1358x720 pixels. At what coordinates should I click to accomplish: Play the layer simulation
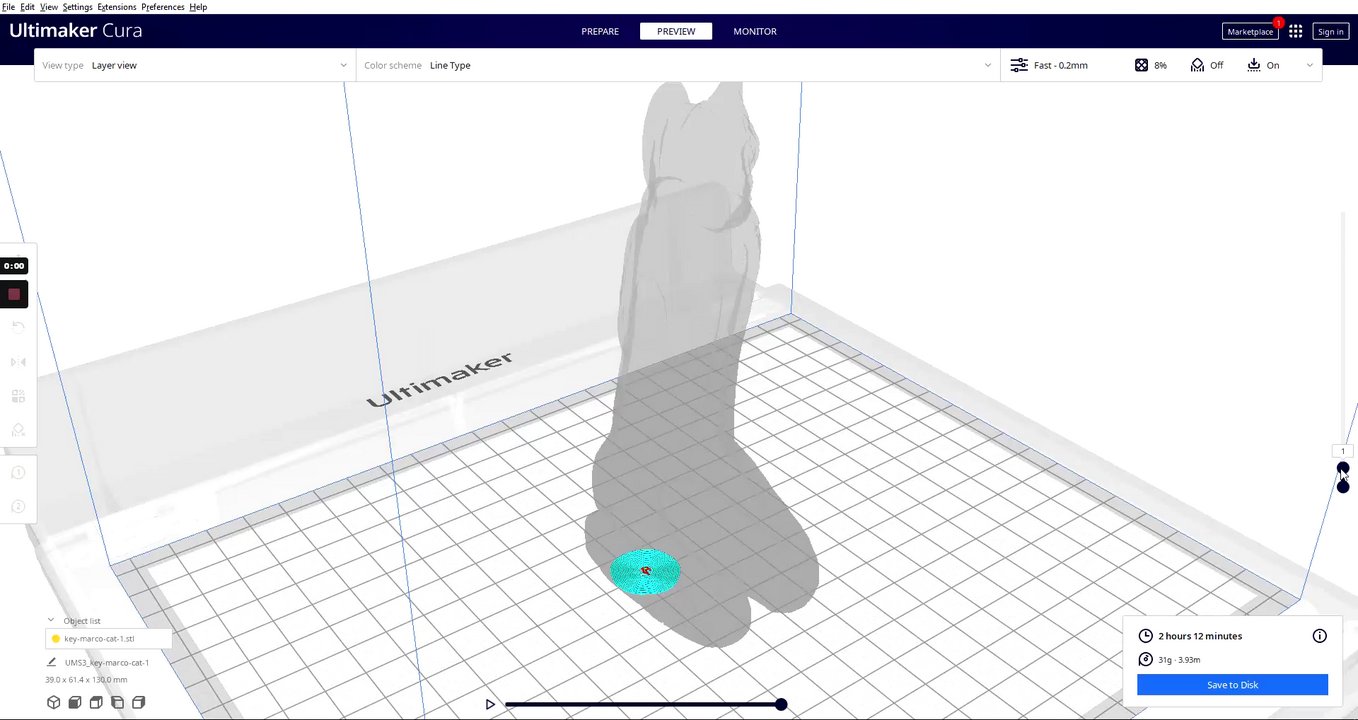pos(490,704)
